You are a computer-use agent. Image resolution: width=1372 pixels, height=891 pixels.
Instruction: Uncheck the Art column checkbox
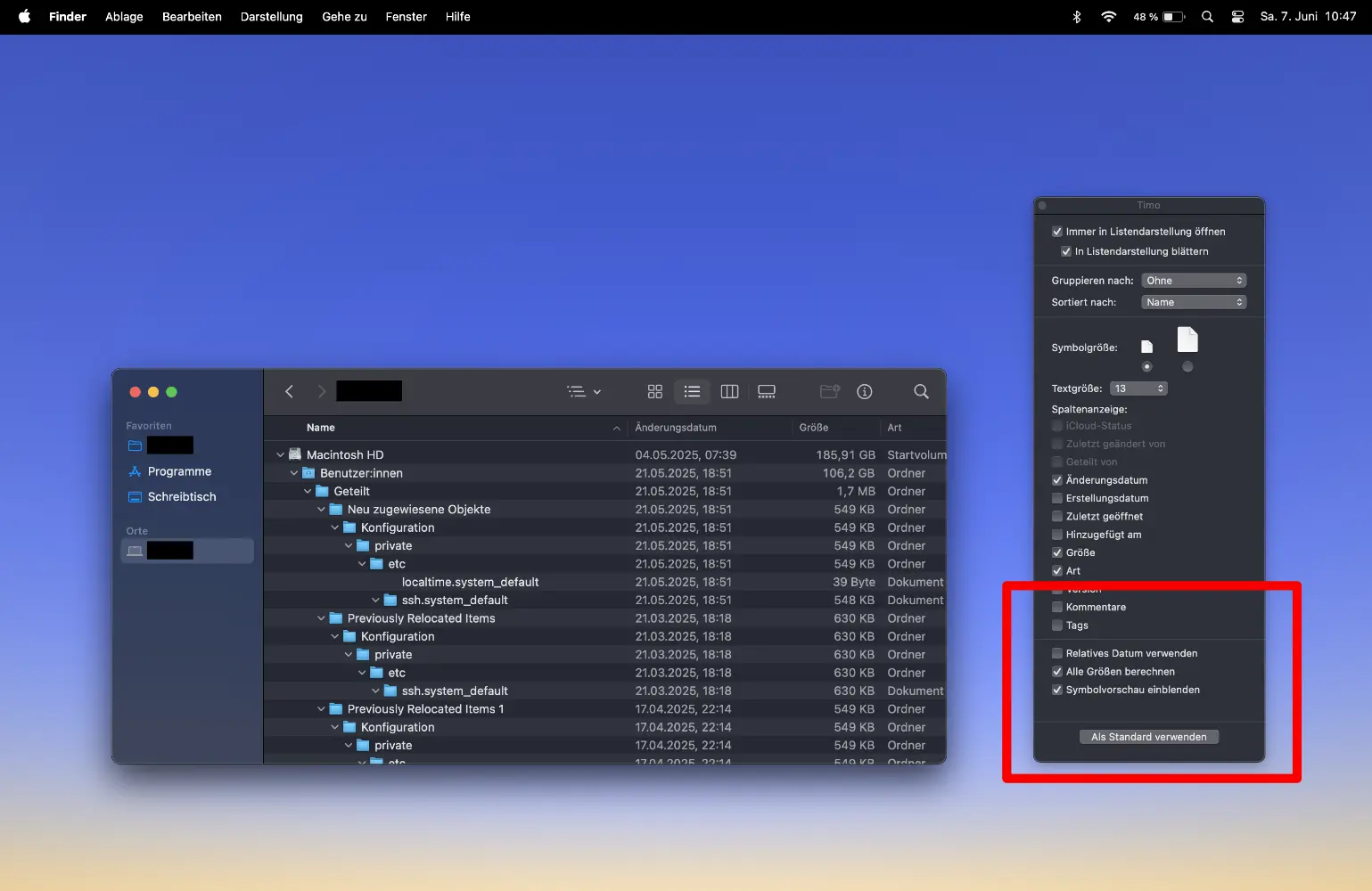(x=1057, y=571)
